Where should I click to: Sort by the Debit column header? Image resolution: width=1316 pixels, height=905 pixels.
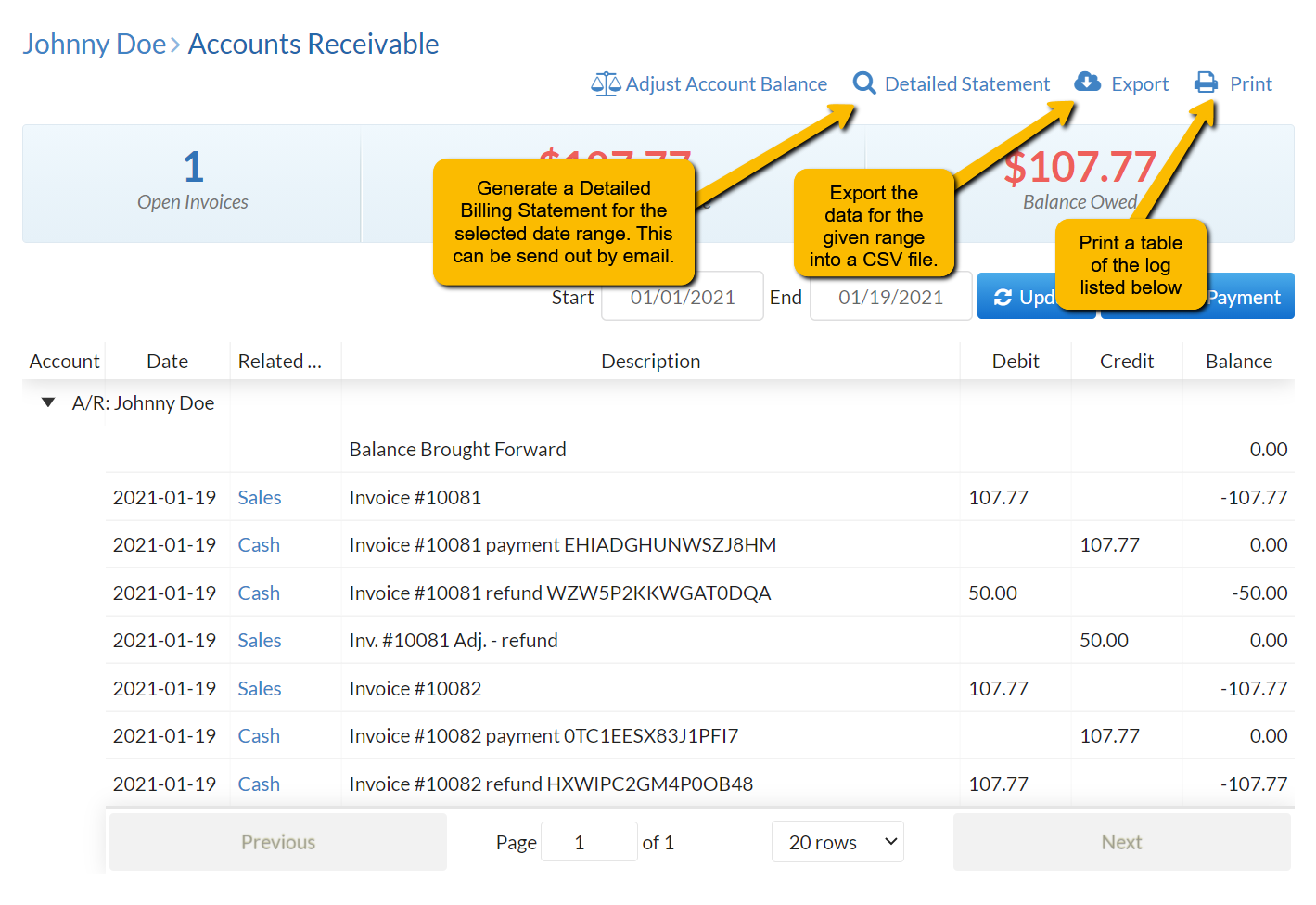click(1016, 362)
